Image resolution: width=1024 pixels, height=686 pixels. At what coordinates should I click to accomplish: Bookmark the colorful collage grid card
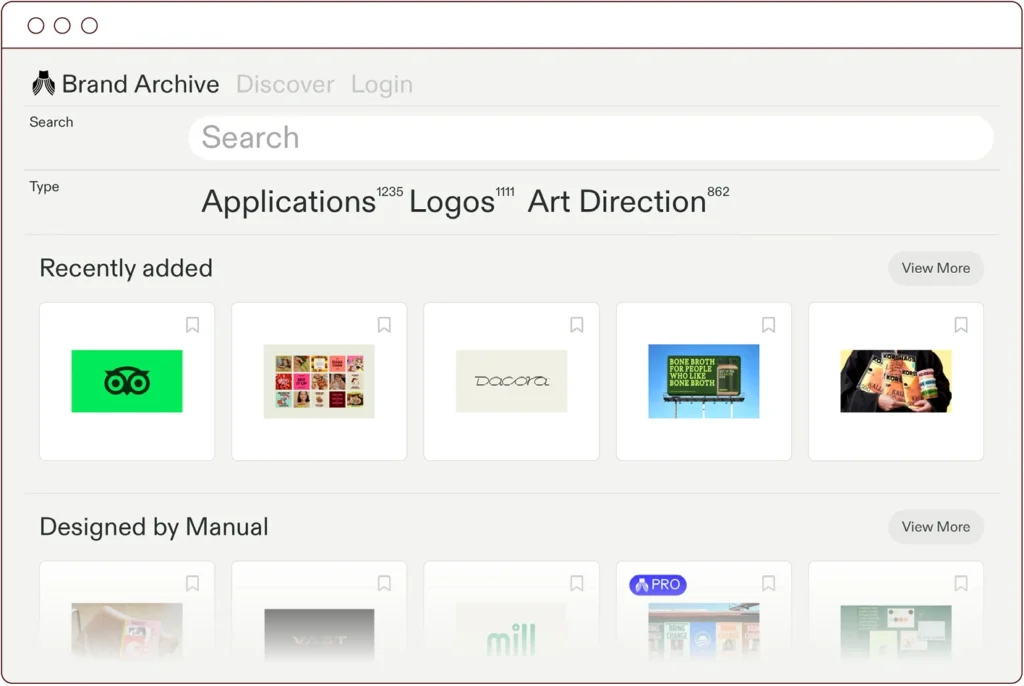(x=384, y=325)
